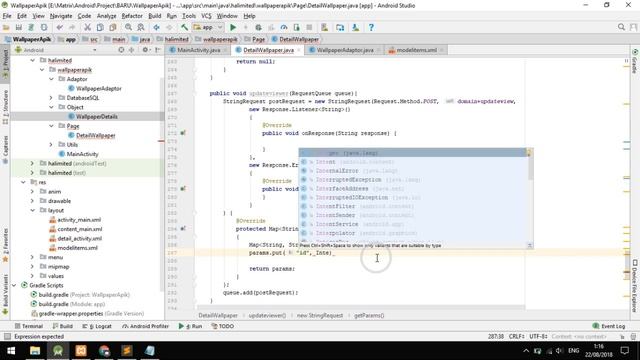The width and height of the screenshot is (640, 360).
Task: Open Windows Start menu
Action: (11, 351)
